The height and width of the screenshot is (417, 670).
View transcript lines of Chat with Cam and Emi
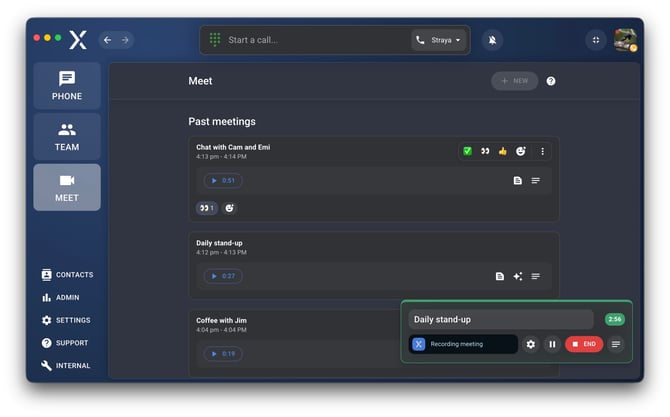click(536, 181)
